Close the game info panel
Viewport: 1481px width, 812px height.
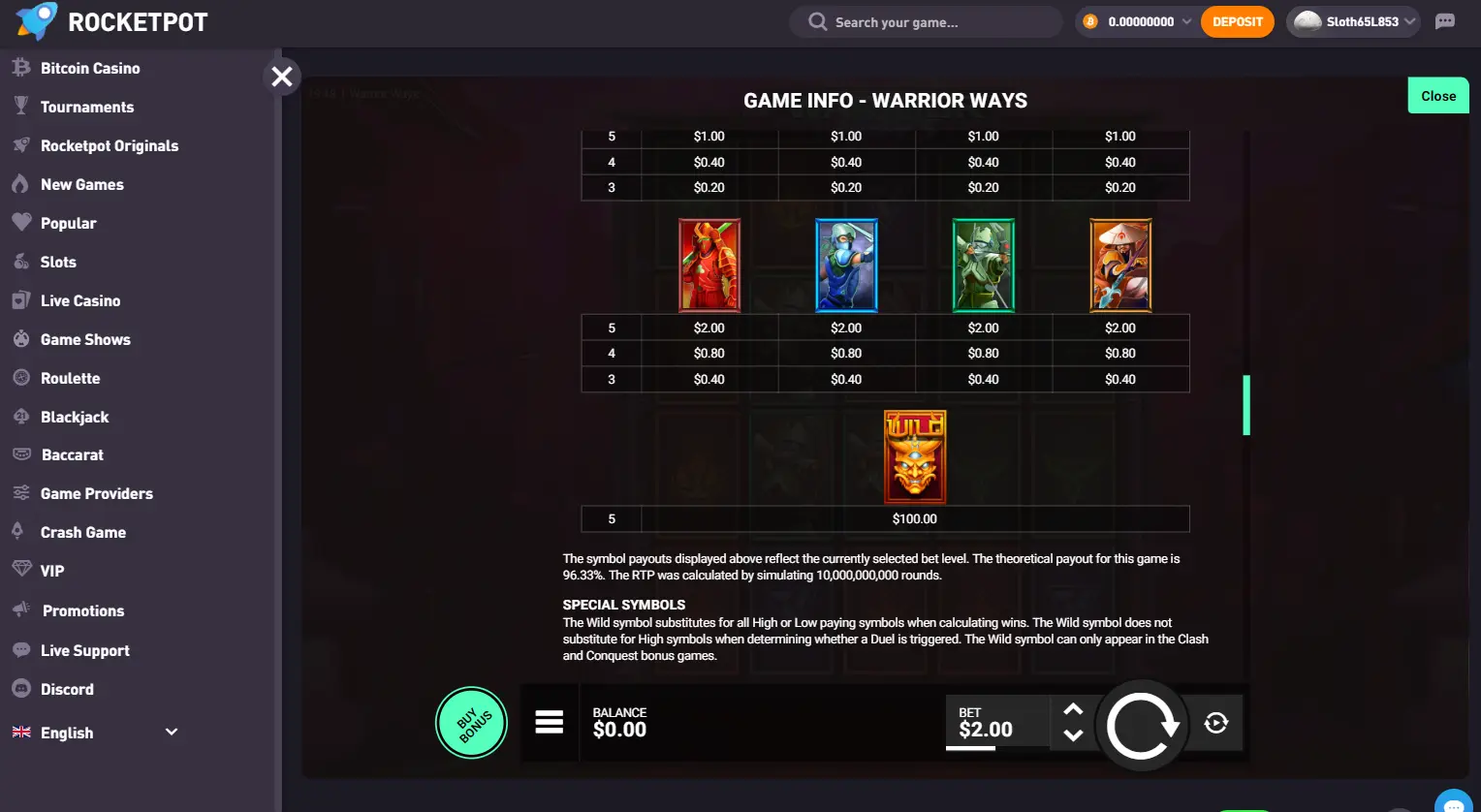1438,96
